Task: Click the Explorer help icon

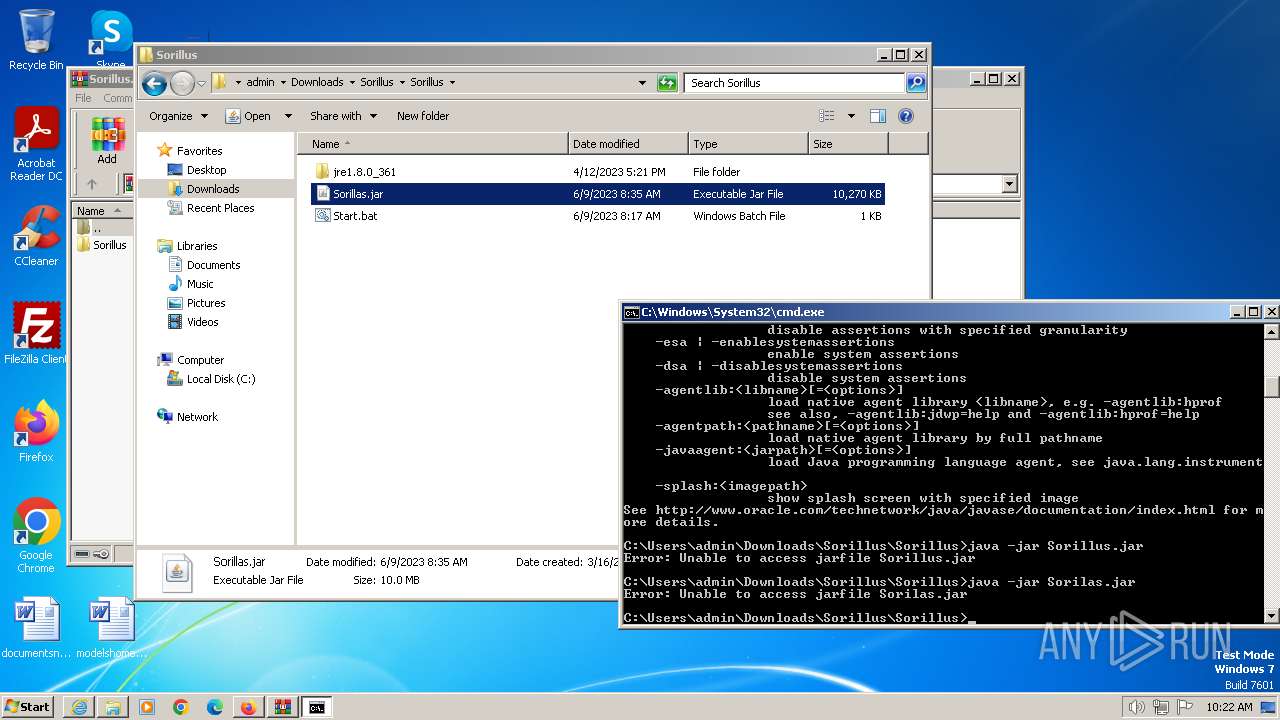Action: point(906,116)
